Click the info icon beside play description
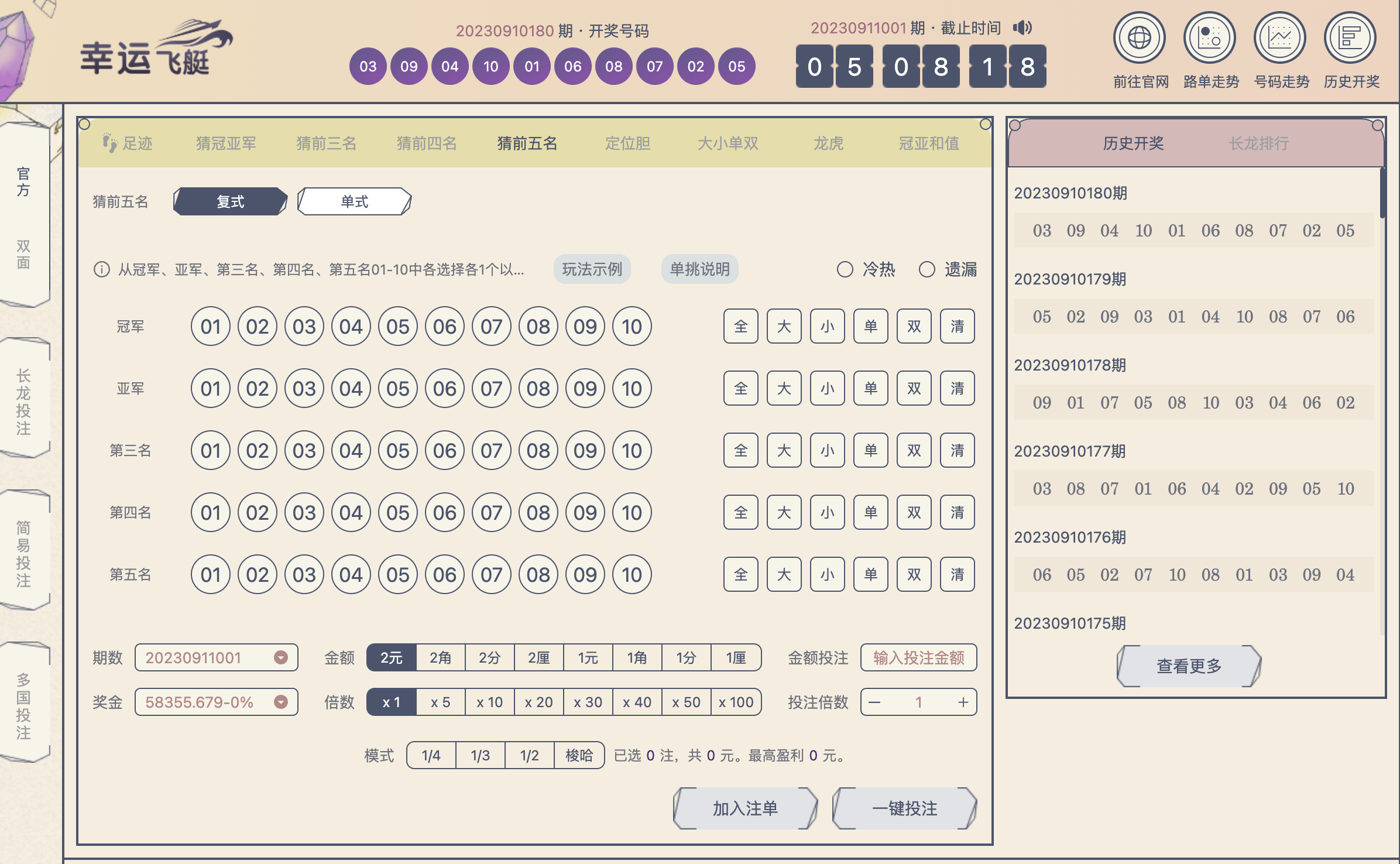Viewport: 1400px width, 864px height. point(102,269)
